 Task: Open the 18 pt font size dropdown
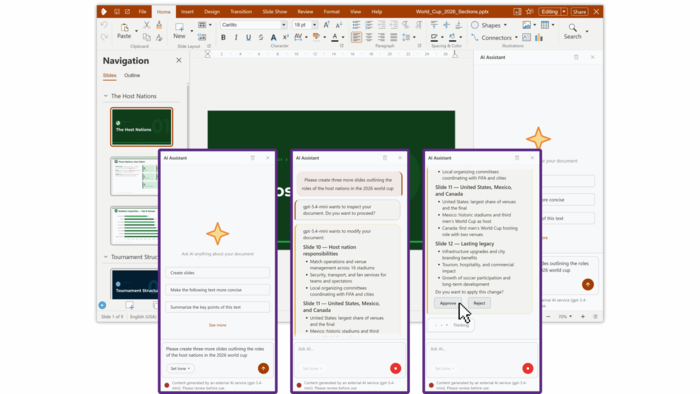(314, 25)
